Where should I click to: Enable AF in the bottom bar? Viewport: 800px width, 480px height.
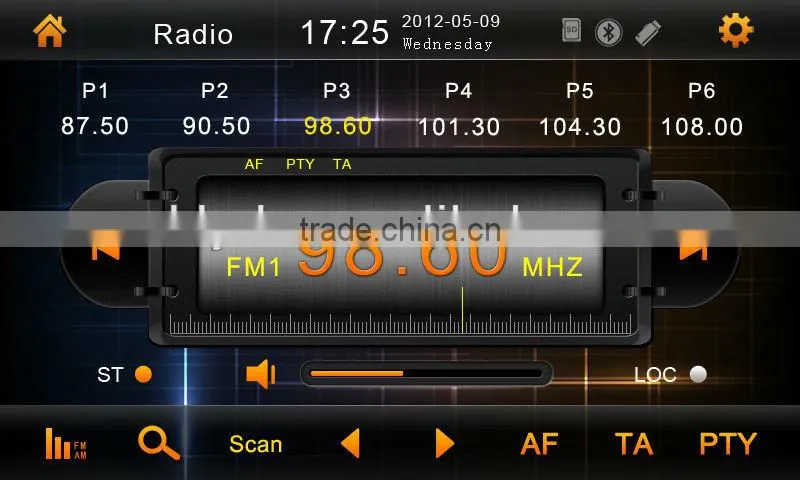point(539,444)
